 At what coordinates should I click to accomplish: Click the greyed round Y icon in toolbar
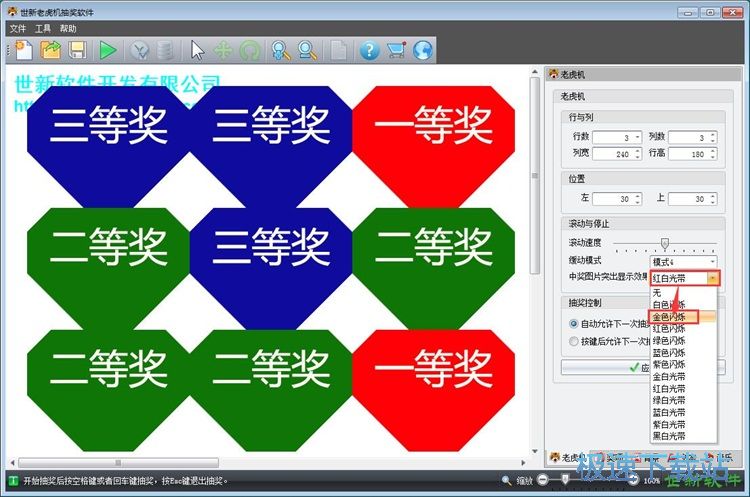[x=139, y=51]
